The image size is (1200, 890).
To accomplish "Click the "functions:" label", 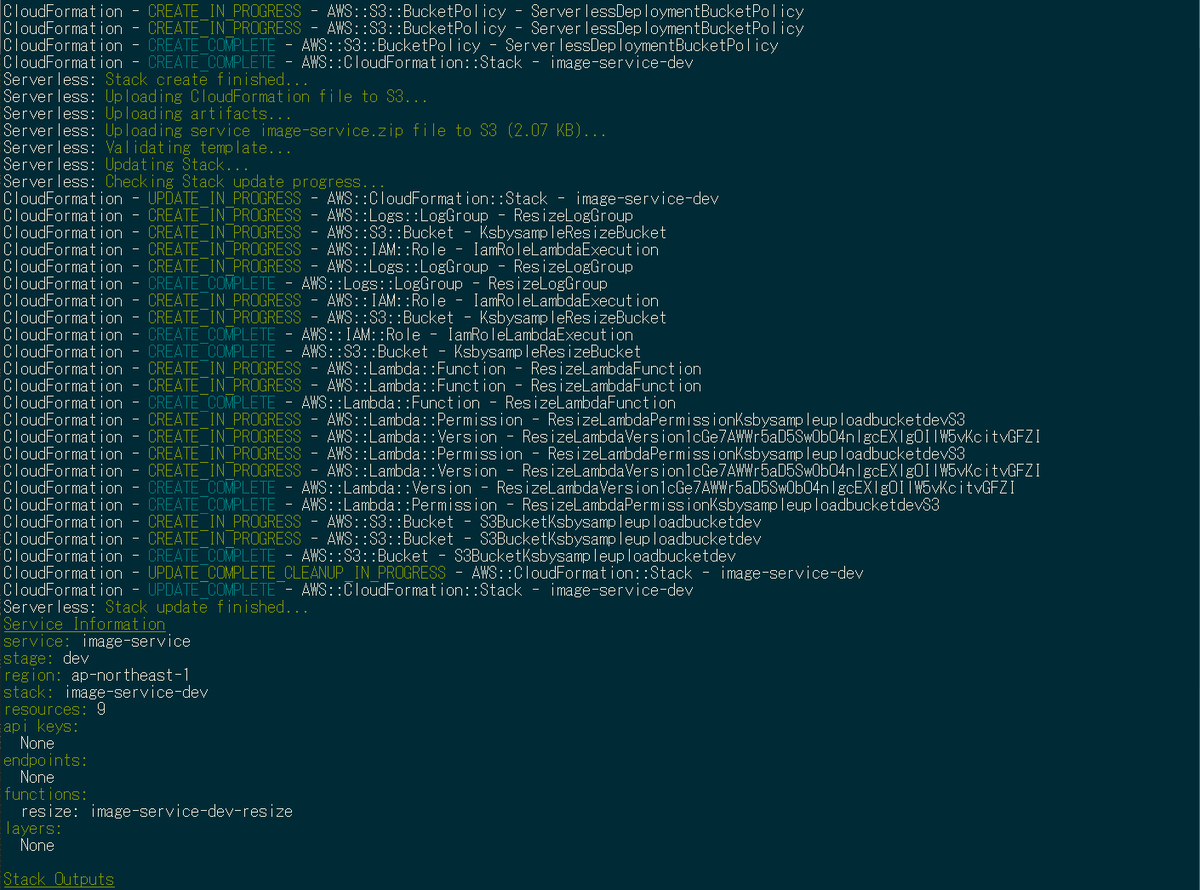I will 45,793.
